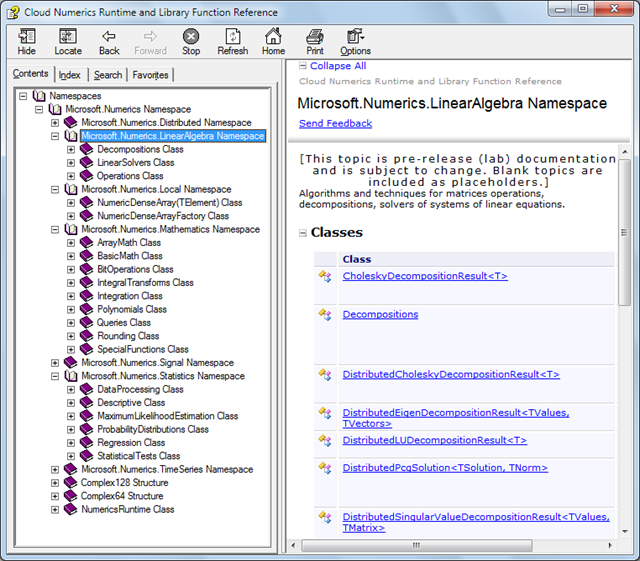
Task: Open DistributedPcgSolution<TSolution, TNorm> link
Action: point(445,468)
